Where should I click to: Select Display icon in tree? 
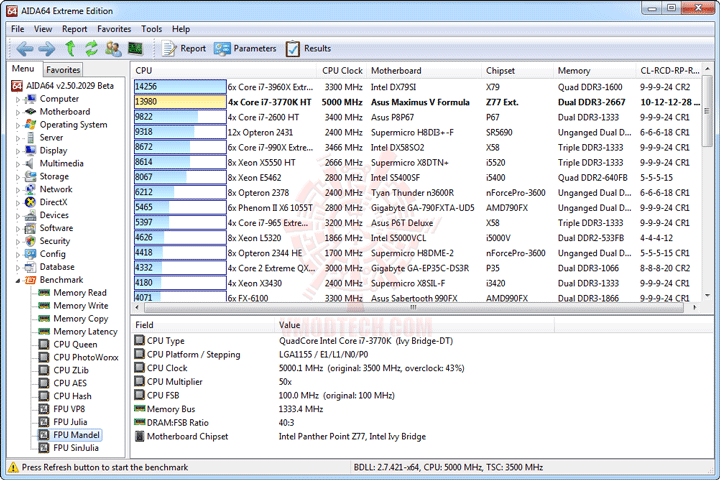click(x=31, y=150)
